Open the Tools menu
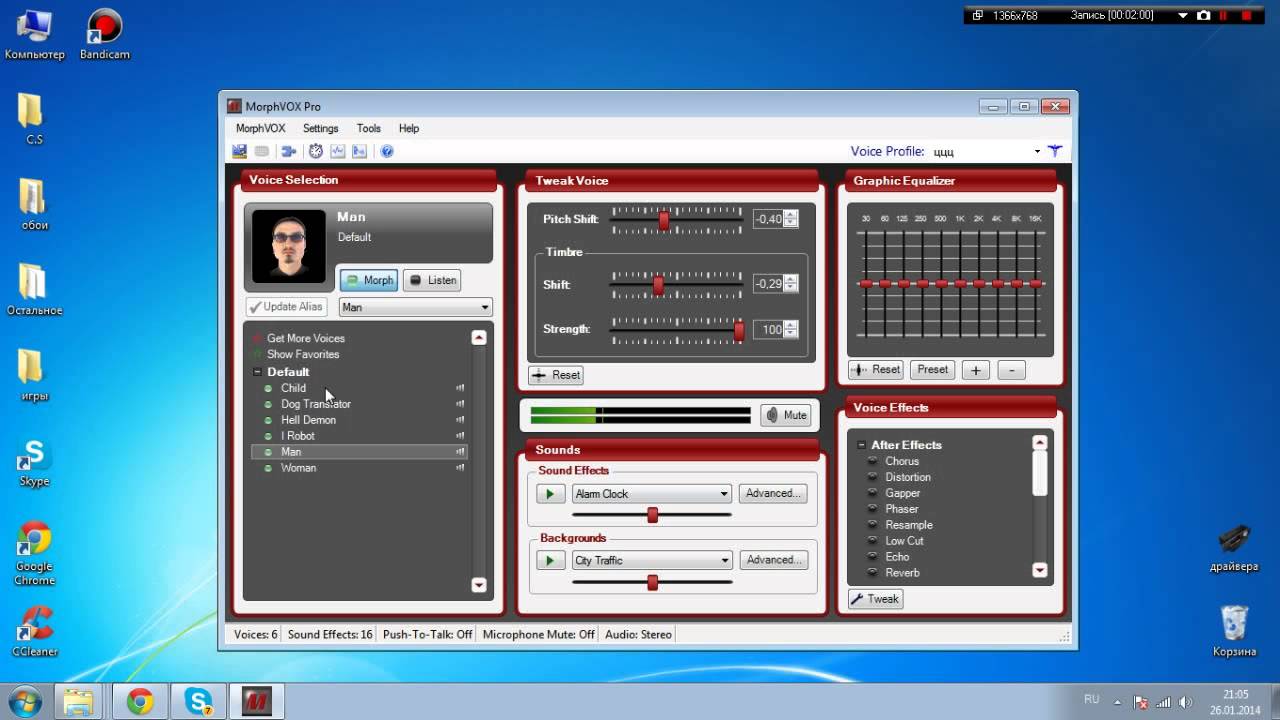Image resolution: width=1280 pixels, height=720 pixels. click(x=369, y=128)
